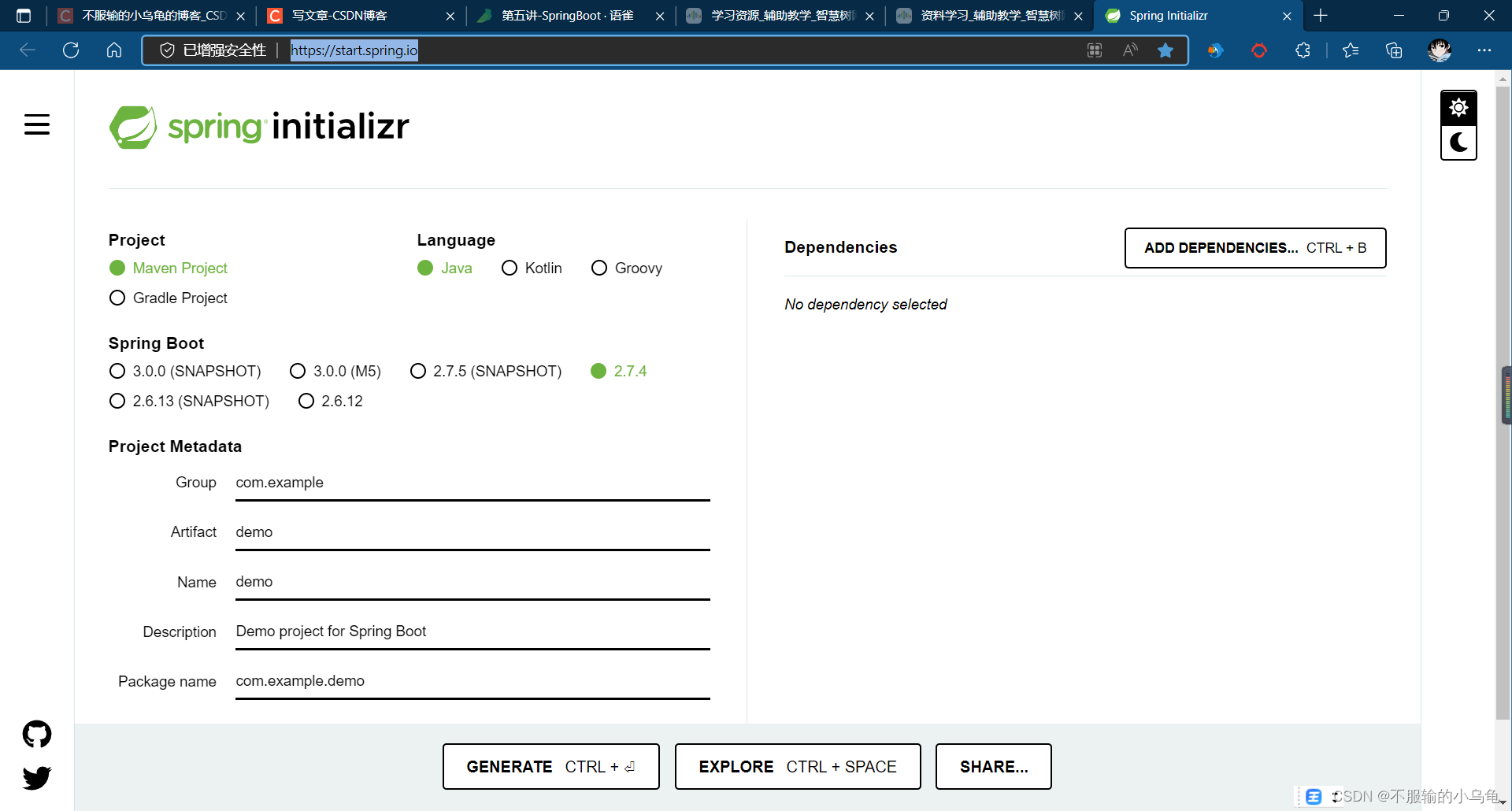Click the Spring Initializr logo
This screenshot has height=811, width=1512.
[259, 127]
